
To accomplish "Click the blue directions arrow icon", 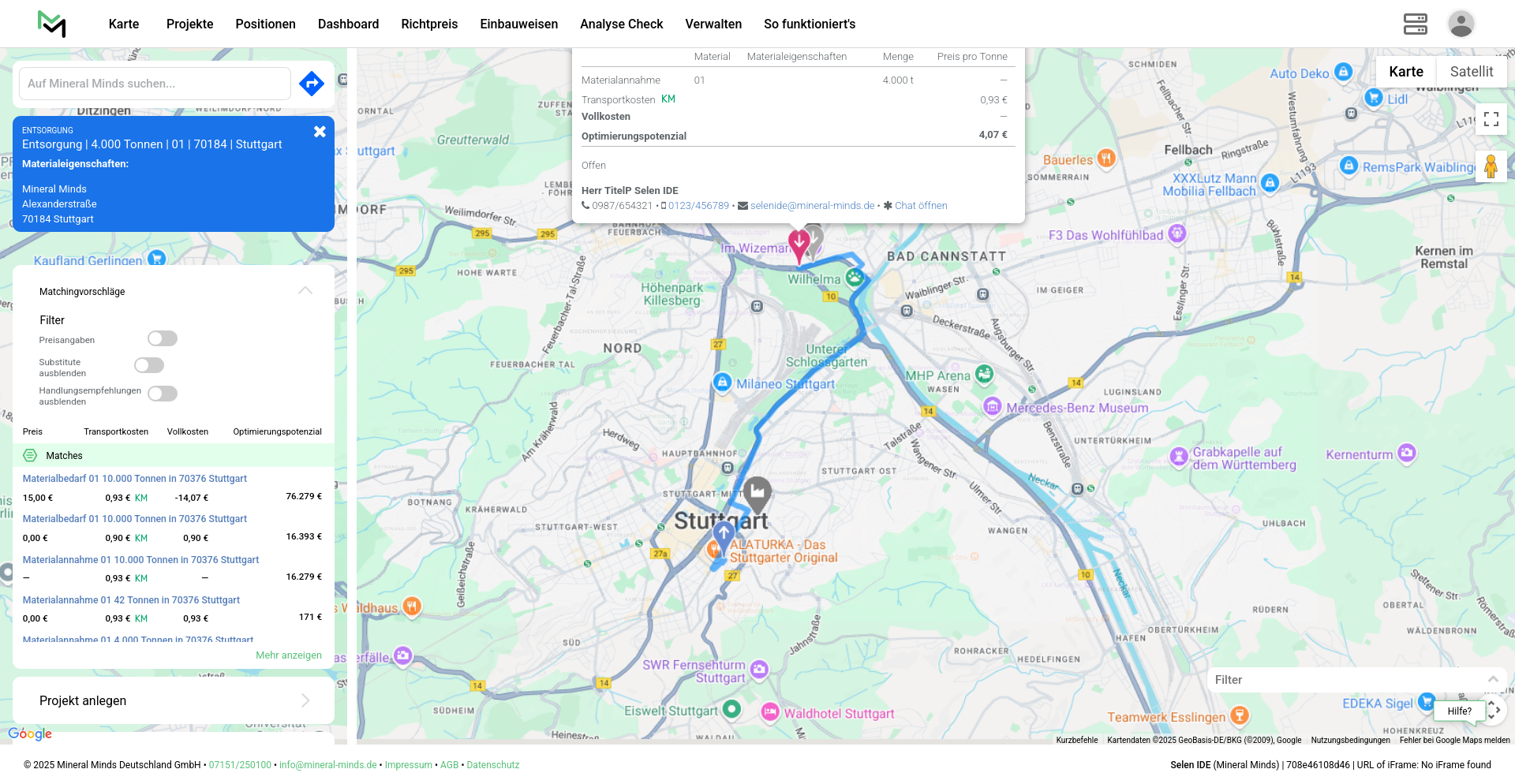I will tap(312, 84).
